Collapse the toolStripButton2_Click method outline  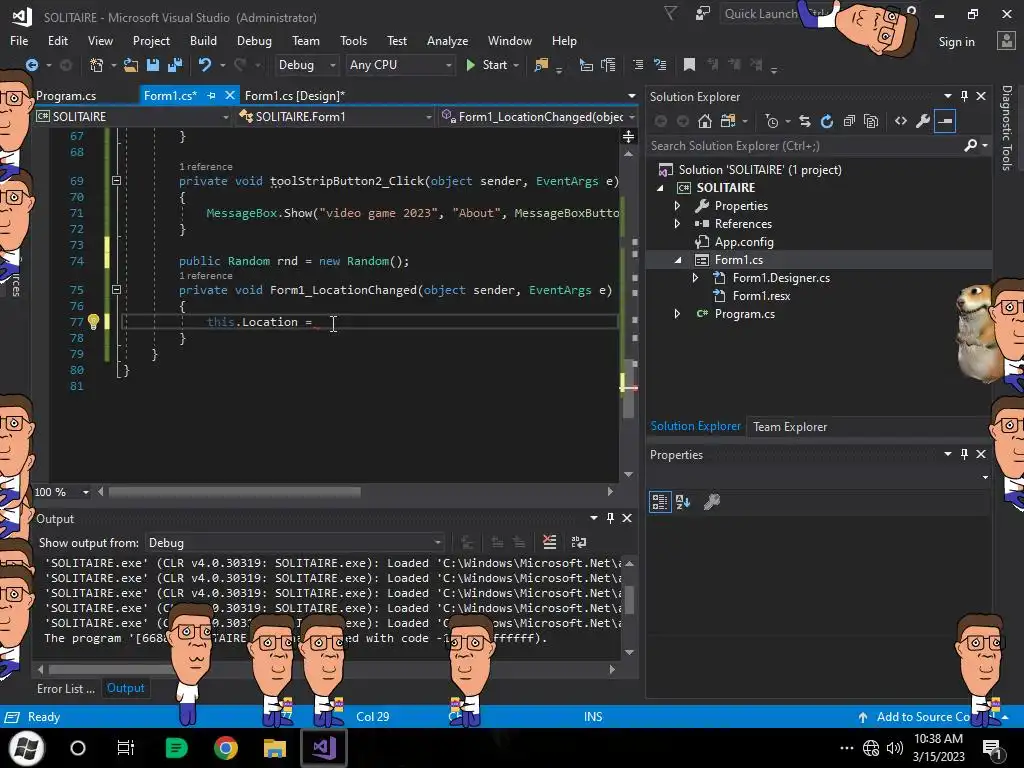[x=116, y=181]
